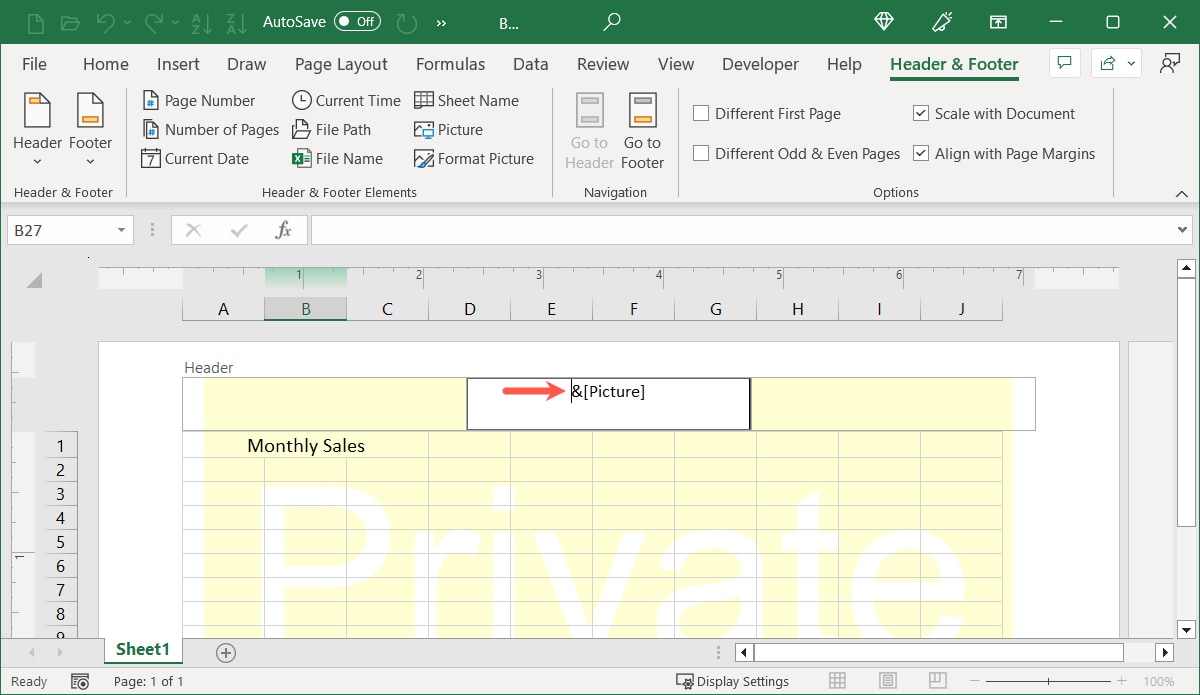
Task: Insert File Path element
Action: 331,130
